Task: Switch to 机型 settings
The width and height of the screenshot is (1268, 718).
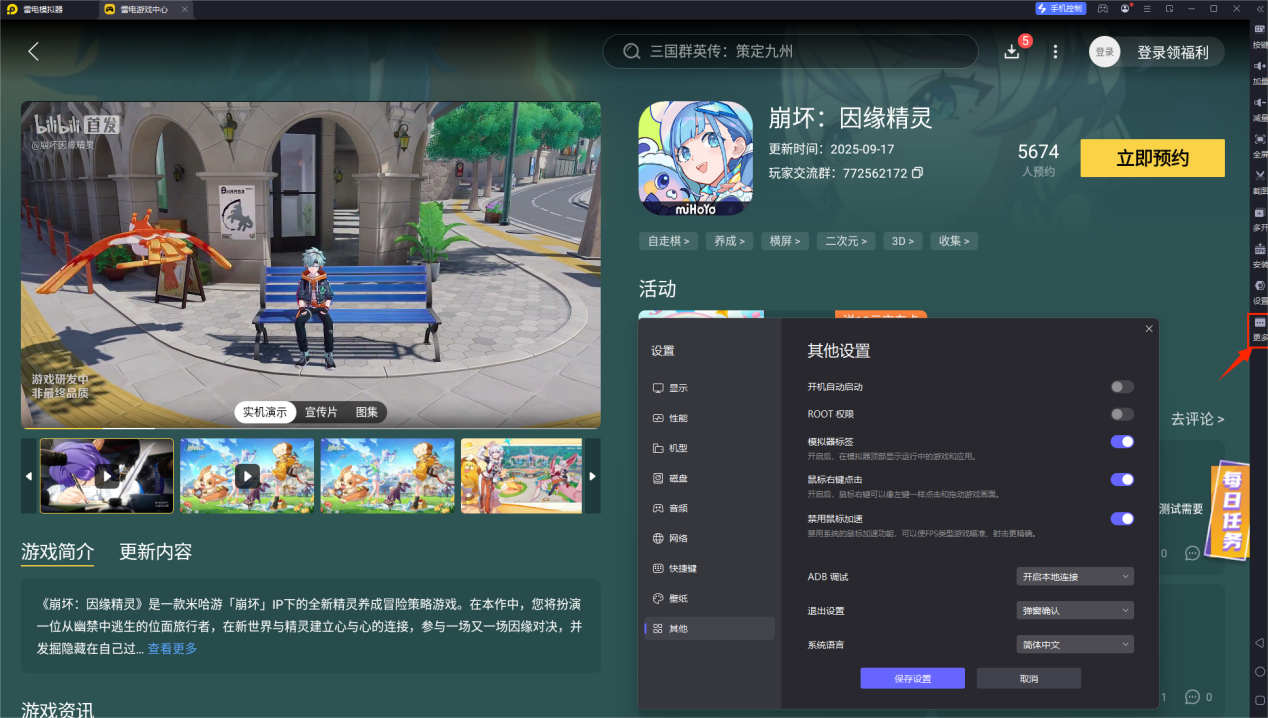Action: (709, 448)
